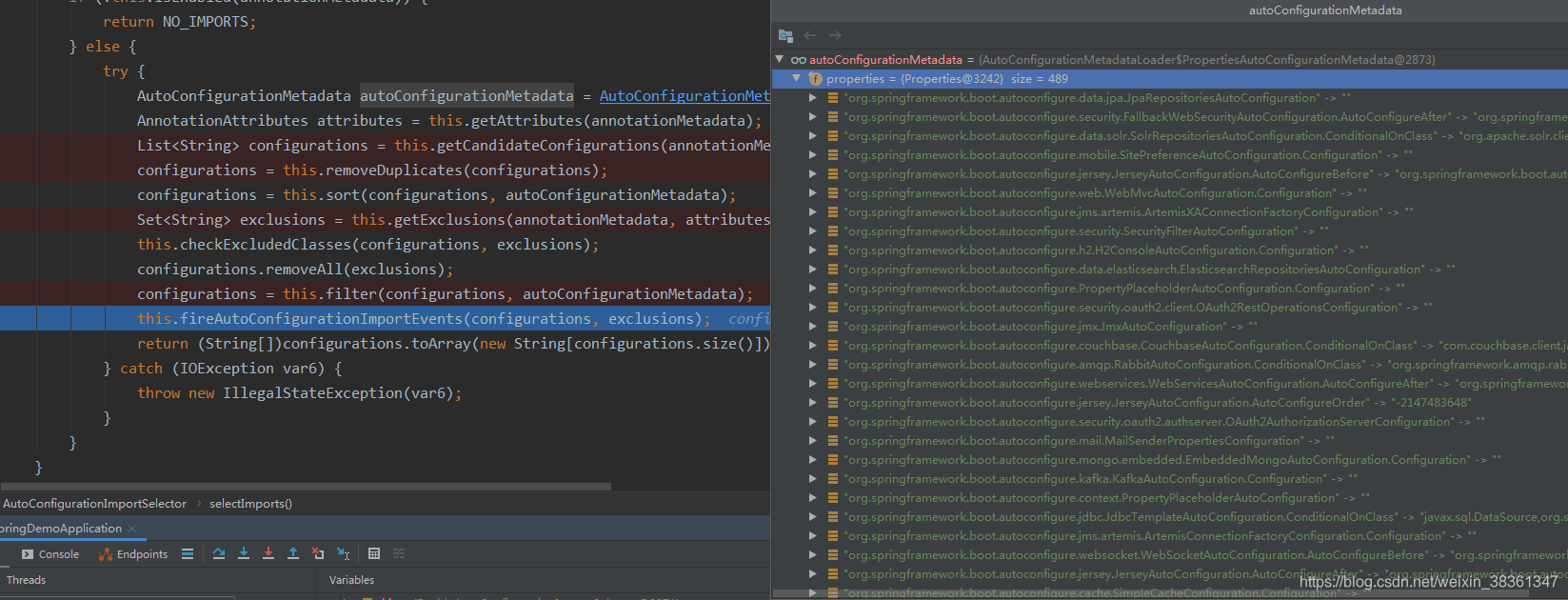Click the Step Into debugger icon

pos(244,553)
